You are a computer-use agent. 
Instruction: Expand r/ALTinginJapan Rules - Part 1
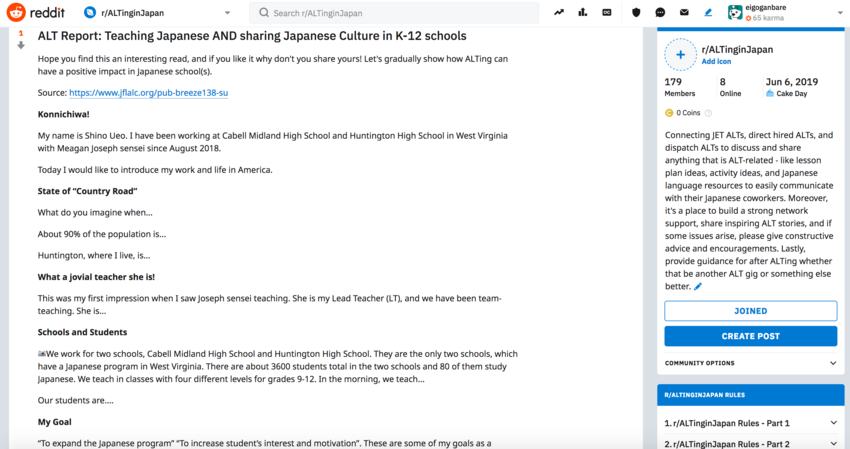(751, 423)
